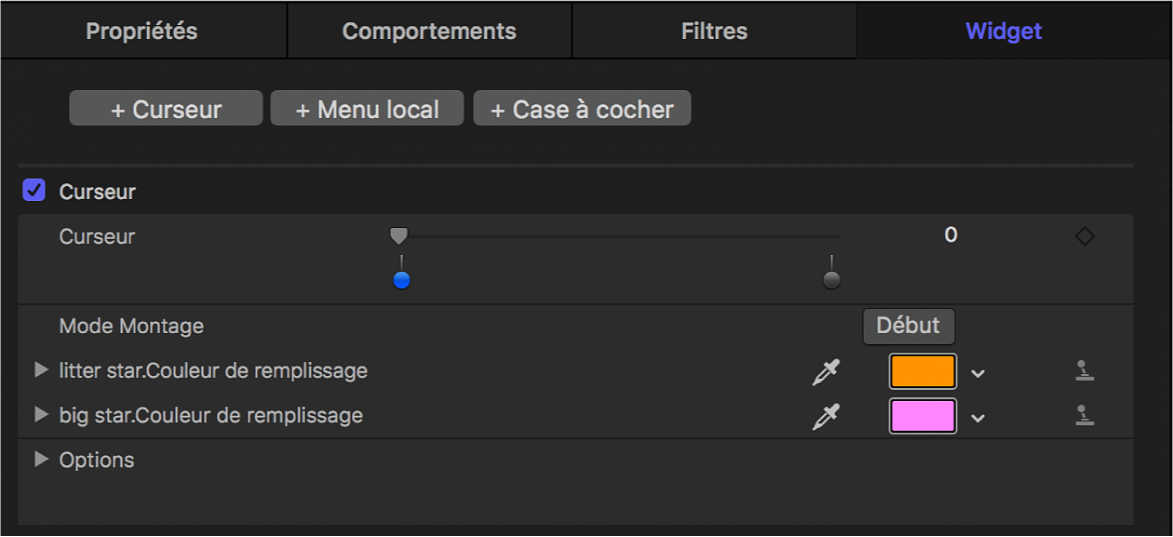Add a checkbox with + Case à cocher
The image size is (1173, 537).
point(582,109)
